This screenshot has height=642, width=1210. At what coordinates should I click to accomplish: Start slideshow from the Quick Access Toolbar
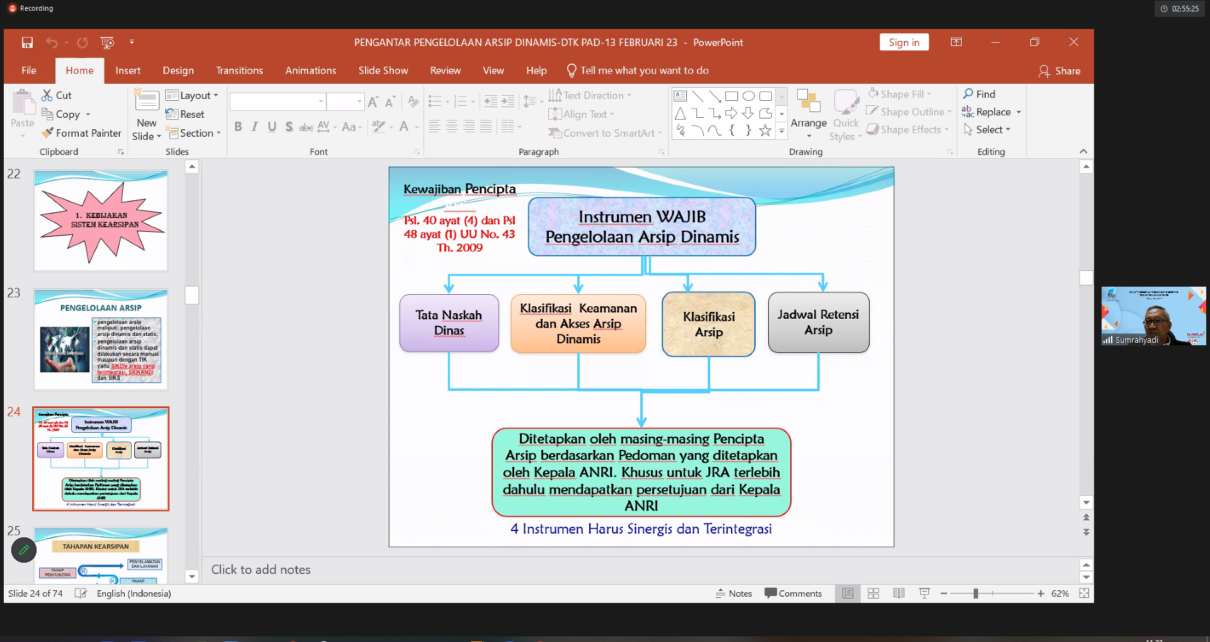pos(107,43)
